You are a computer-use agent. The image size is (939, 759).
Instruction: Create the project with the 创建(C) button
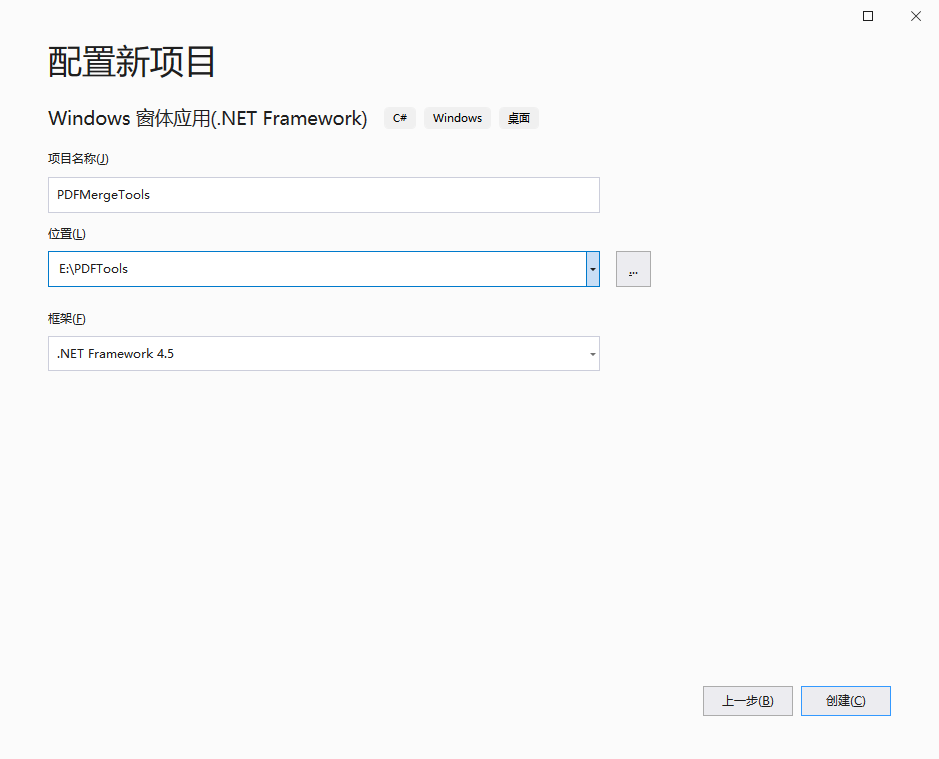[846, 701]
